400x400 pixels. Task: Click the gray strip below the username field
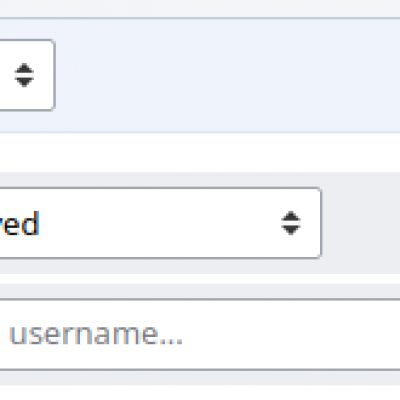[x=200, y=378]
